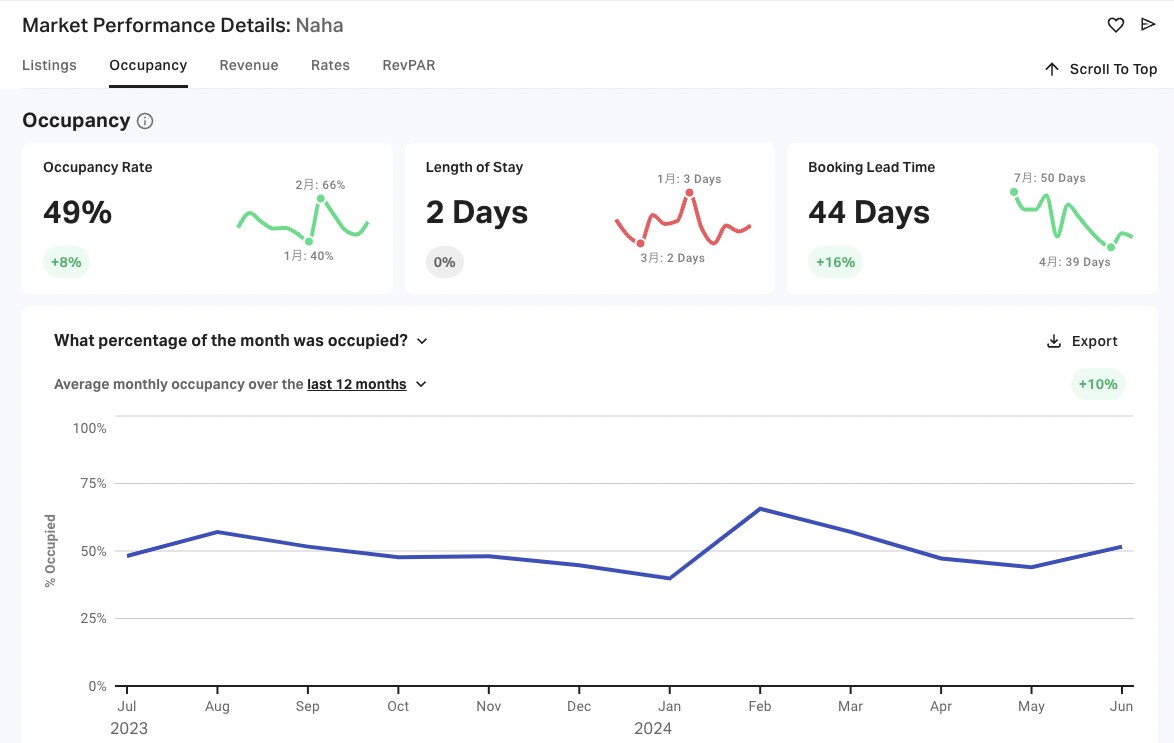1174x743 pixels.
Task: Click the 0% length of stay badge
Action: pyautogui.click(x=445, y=262)
